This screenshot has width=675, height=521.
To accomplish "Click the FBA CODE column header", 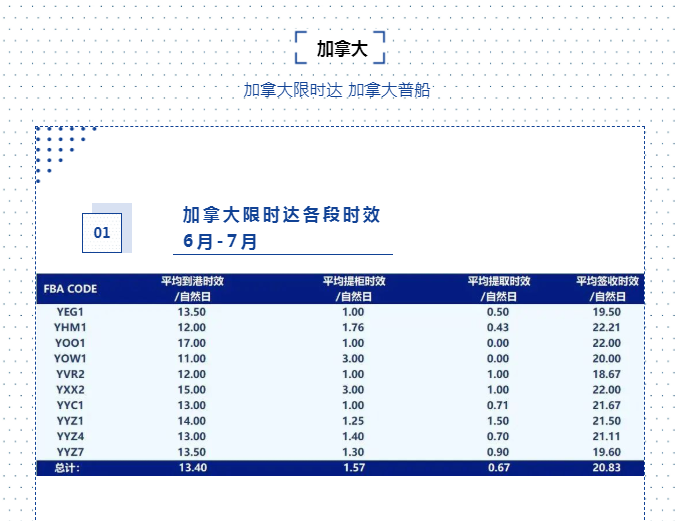I will tap(70, 289).
